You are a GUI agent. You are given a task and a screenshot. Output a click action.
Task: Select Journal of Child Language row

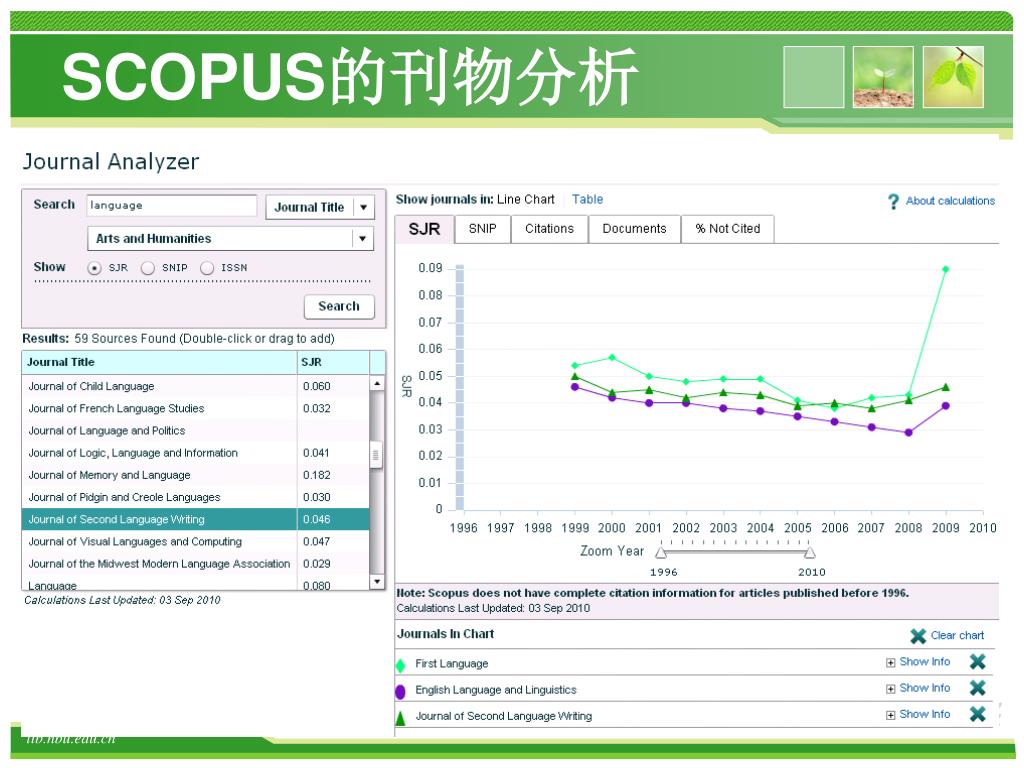[195, 387]
